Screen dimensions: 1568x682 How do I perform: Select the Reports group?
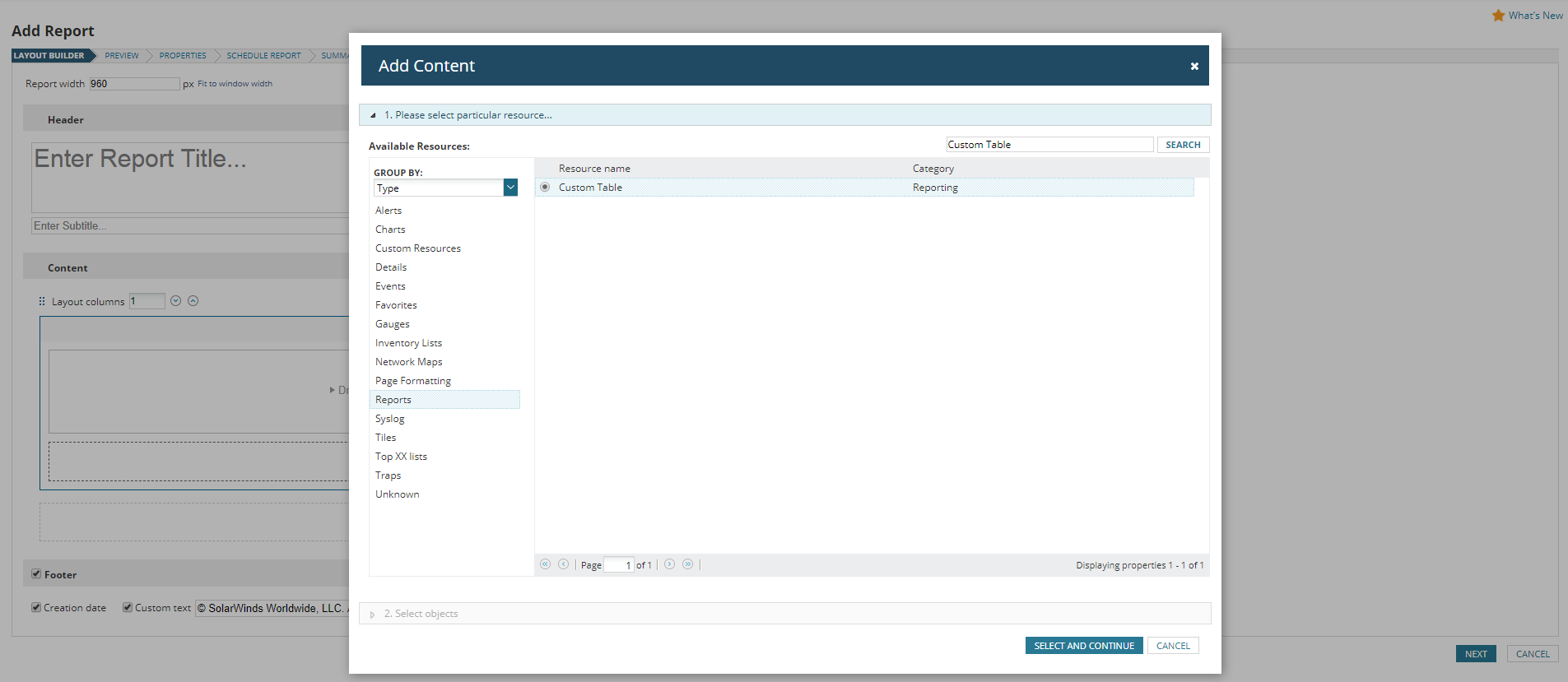pyautogui.click(x=444, y=400)
